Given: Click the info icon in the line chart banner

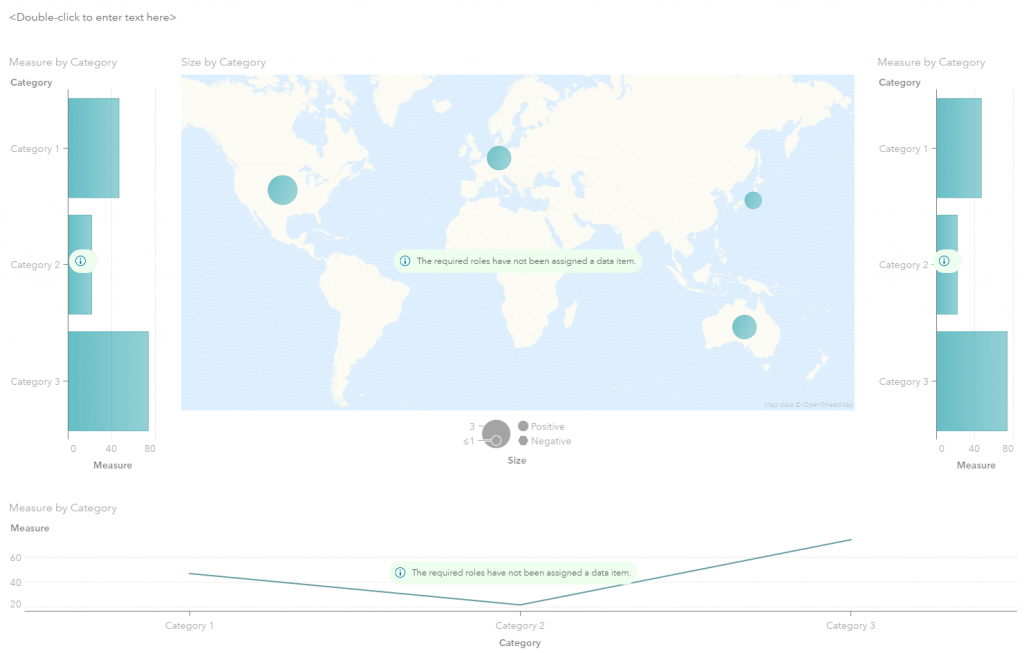Looking at the screenshot, I should point(400,572).
